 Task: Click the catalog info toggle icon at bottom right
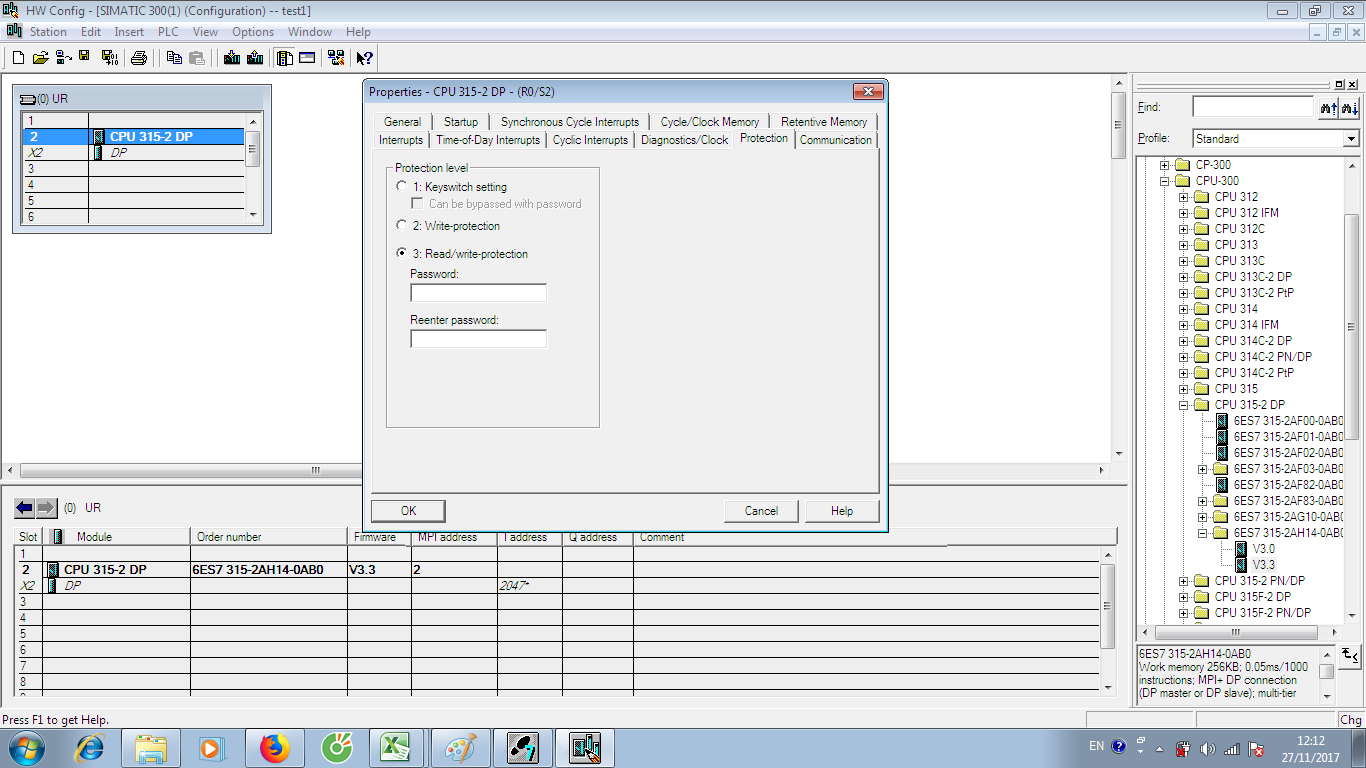pos(1350,655)
